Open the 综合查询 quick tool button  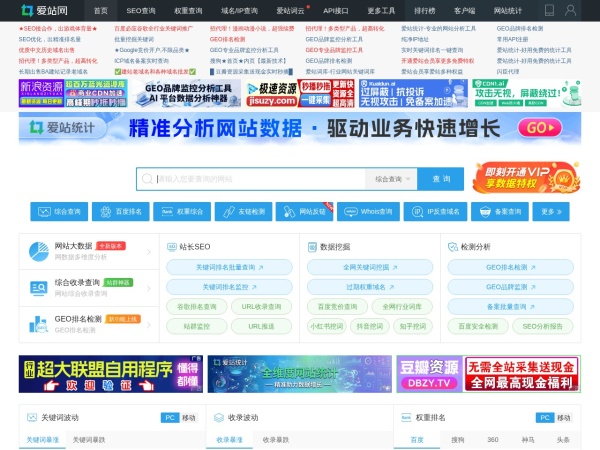(59, 212)
